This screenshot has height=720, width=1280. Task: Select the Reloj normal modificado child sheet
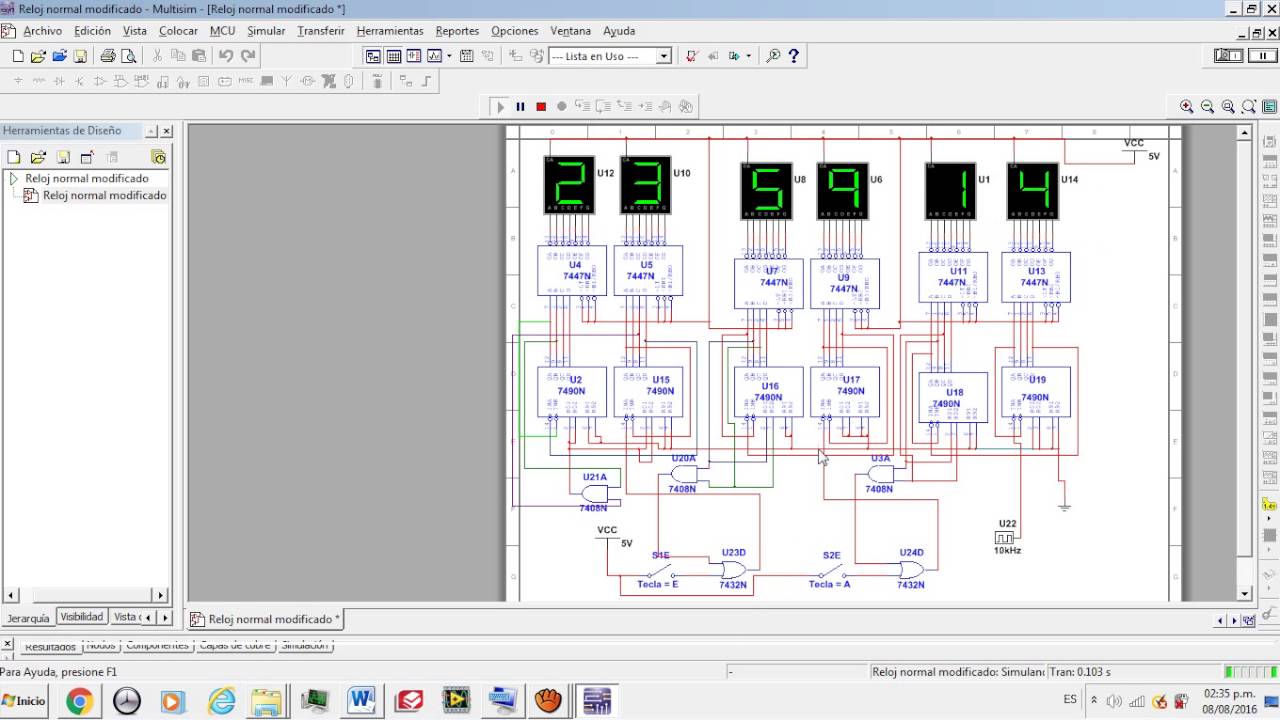[x=105, y=195]
